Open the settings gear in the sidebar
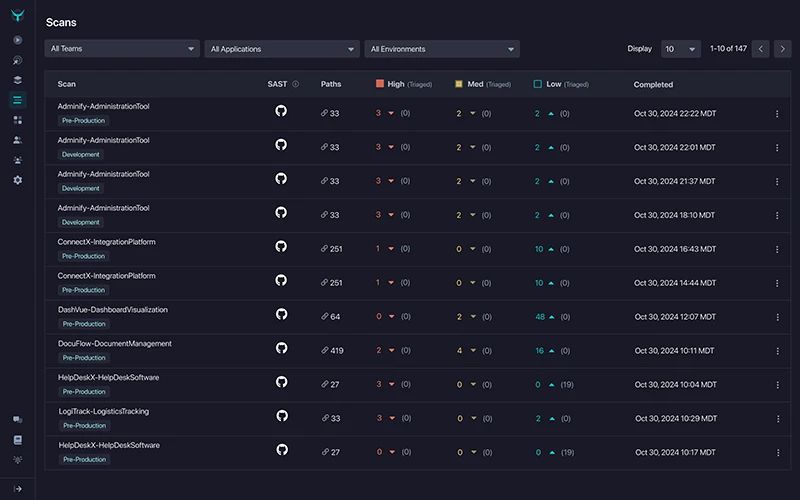 [18, 180]
